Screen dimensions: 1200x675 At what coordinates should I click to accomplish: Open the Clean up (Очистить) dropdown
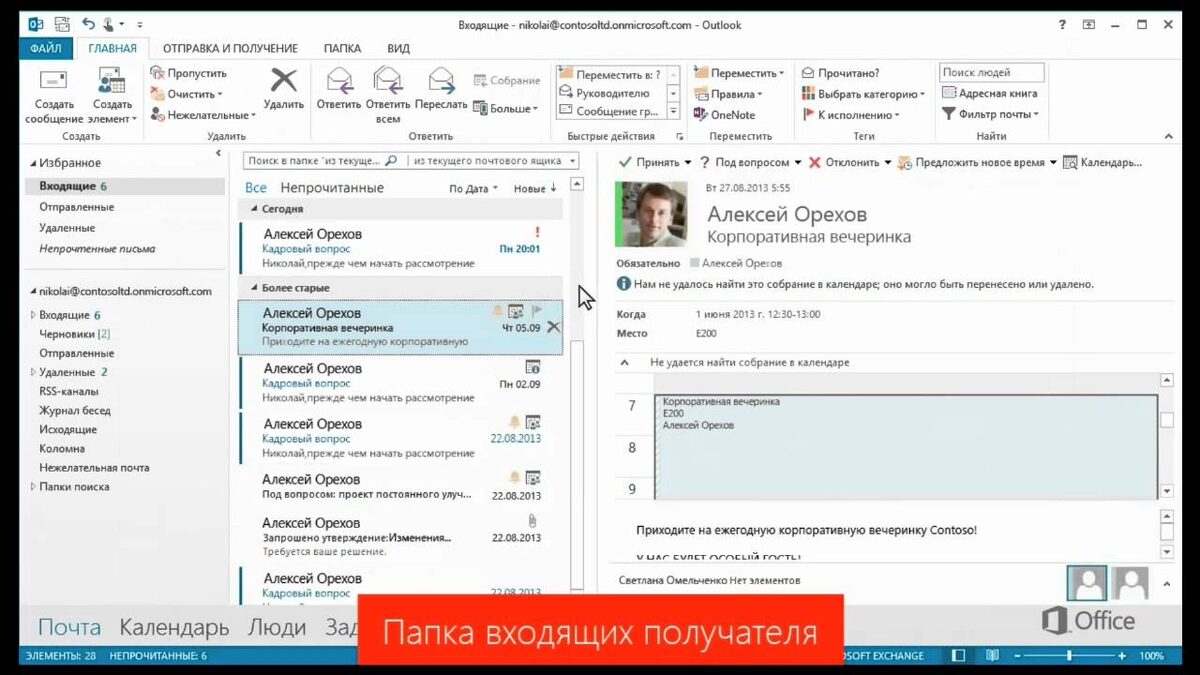pyautogui.click(x=186, y=94)
